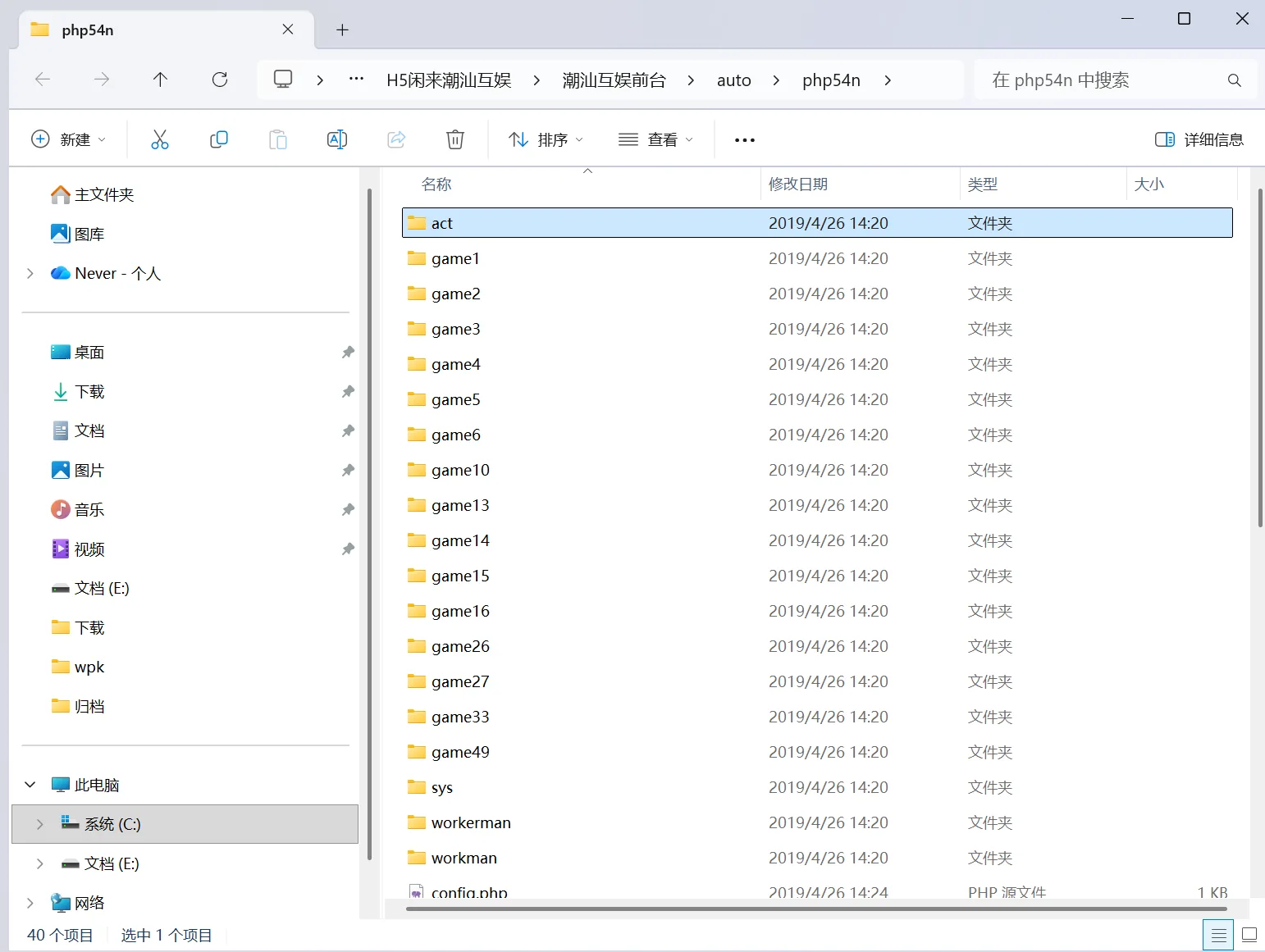Go forward with the right arrow
The image size is (1265, 952).
[x=102, y=80]
